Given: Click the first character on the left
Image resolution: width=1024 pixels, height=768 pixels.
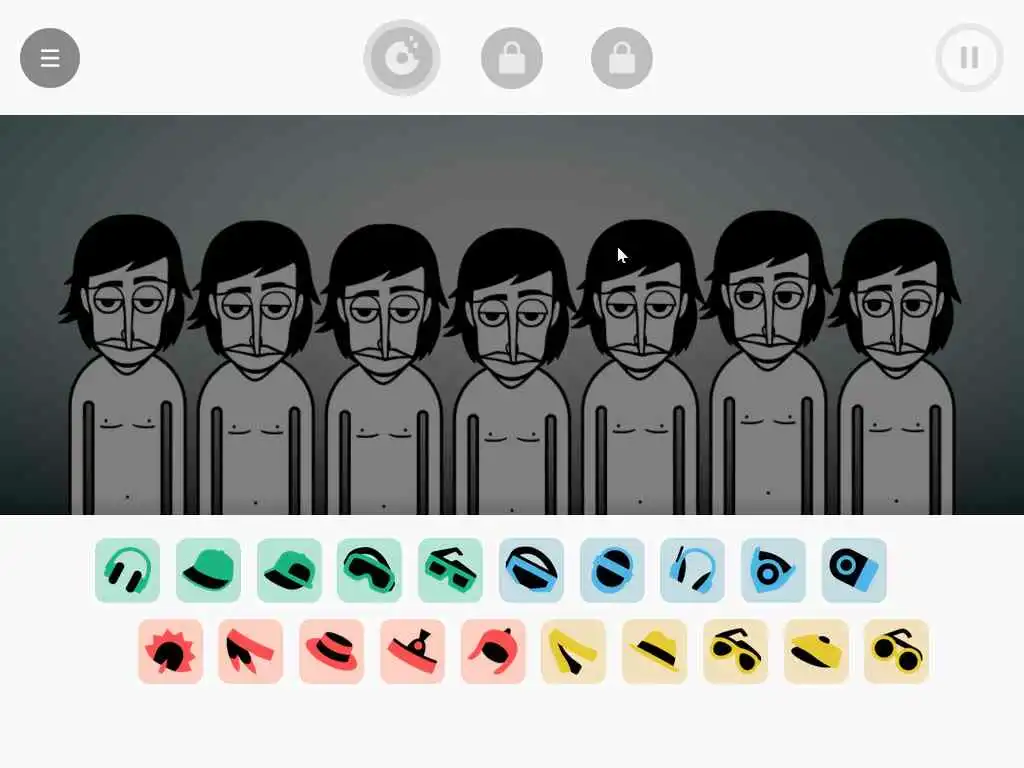Looking at the screenshot, I should tap(127, 366).
